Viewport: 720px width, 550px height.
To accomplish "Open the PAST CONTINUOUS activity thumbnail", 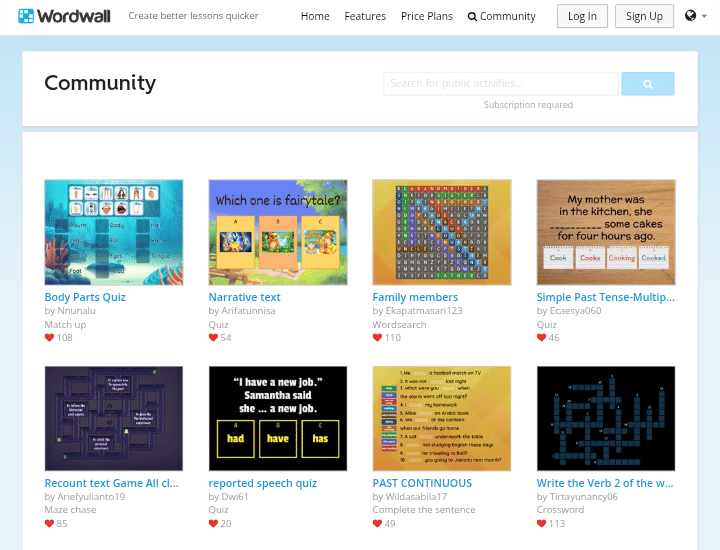I will 442,418.
